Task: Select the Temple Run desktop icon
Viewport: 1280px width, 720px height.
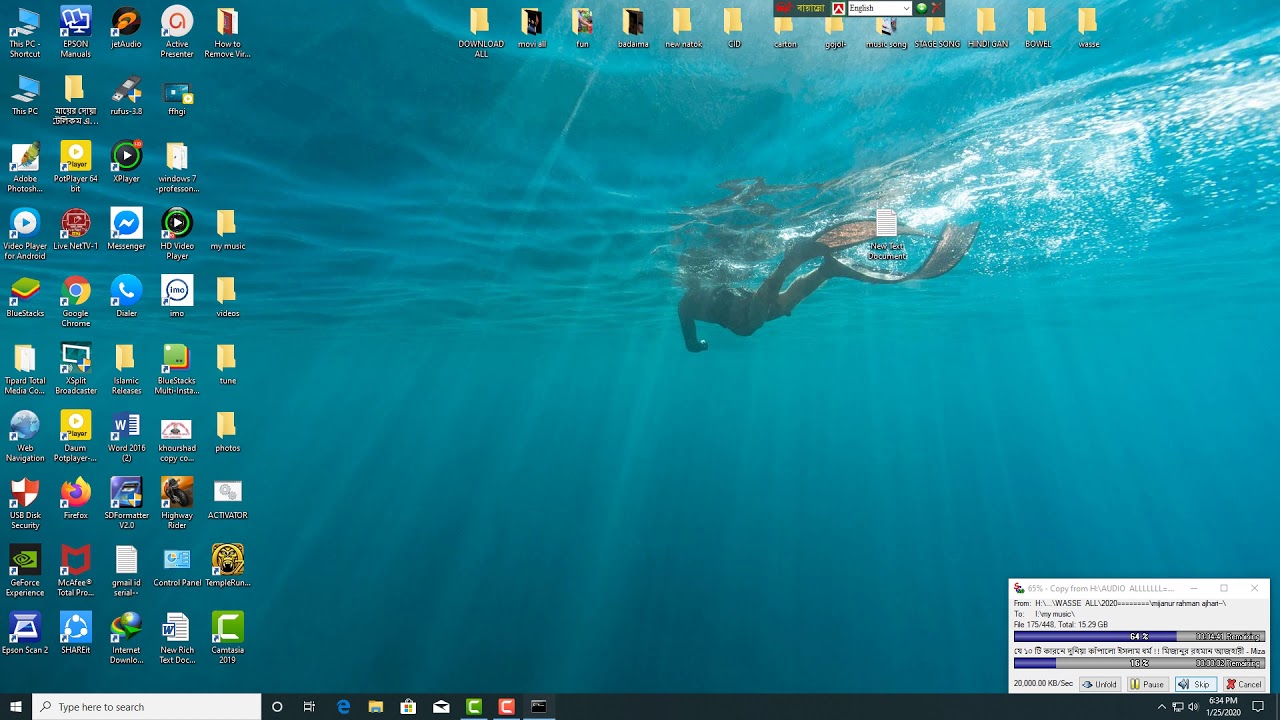Action: [x=228, y=565]
